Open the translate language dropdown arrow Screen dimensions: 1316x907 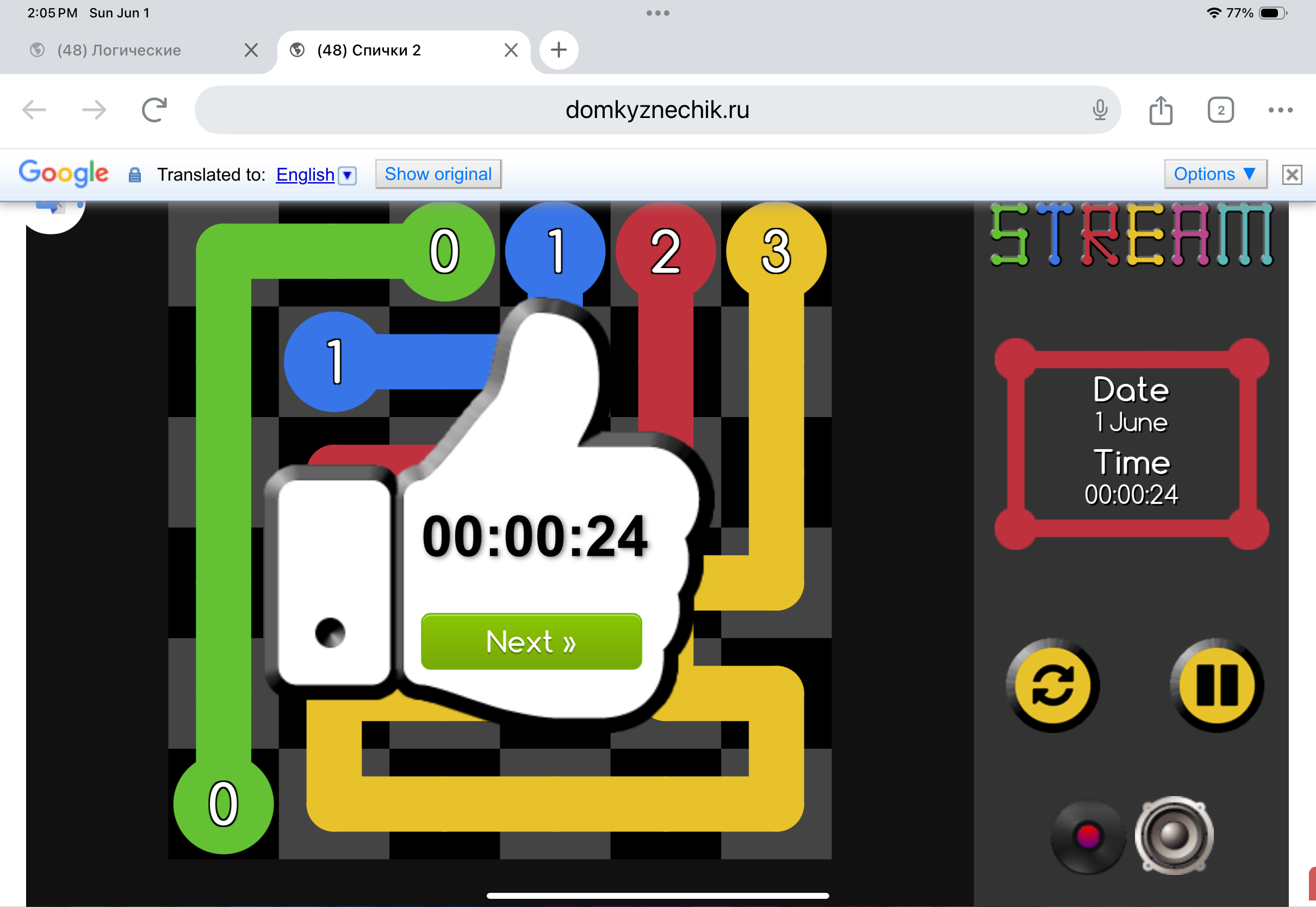tap(347, 175)
